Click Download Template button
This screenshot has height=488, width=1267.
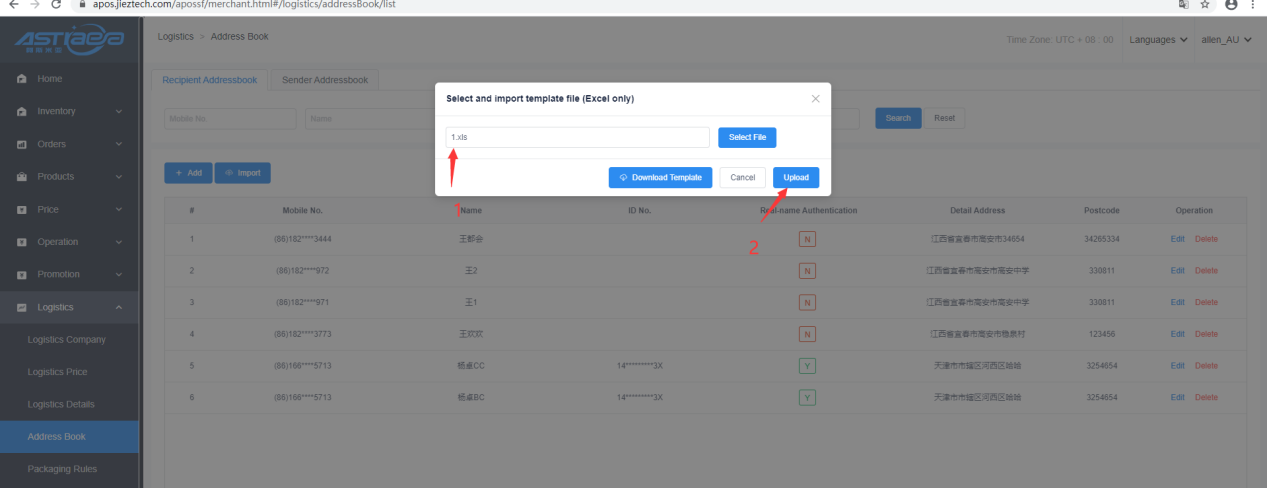point(660,177)
